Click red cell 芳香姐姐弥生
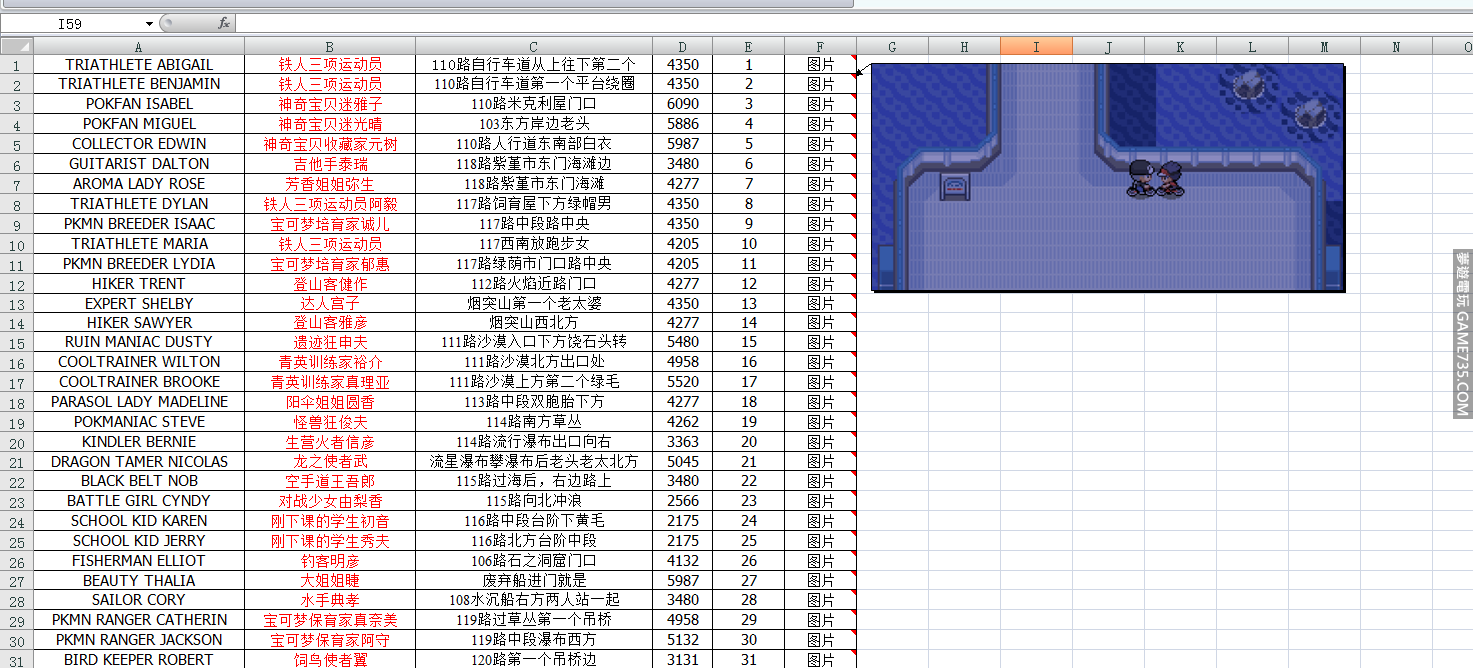 pyautogui.click(x=330, y=184)
